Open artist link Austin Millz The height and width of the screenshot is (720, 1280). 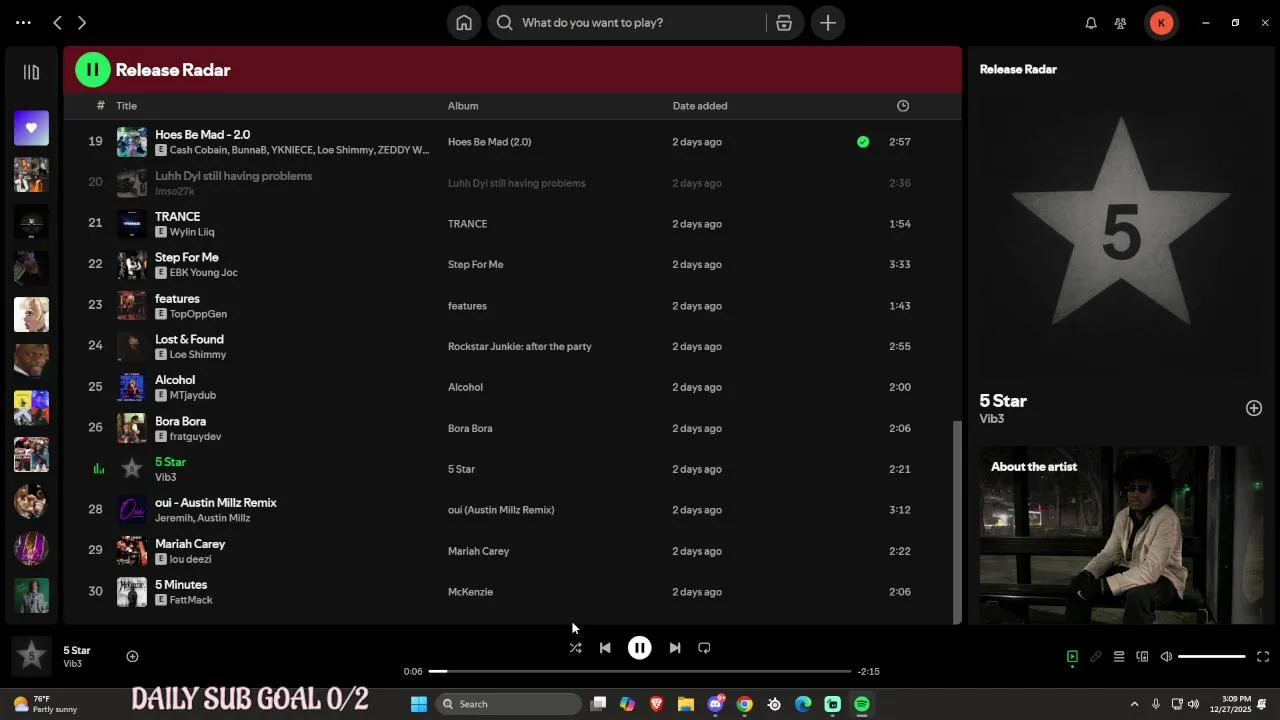click(224, 518)
